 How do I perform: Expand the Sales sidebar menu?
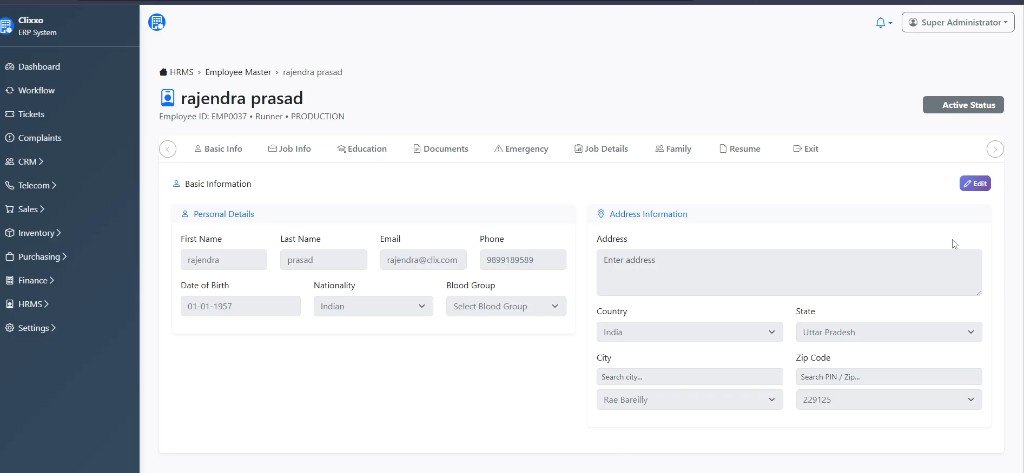[x=42, y=209]
